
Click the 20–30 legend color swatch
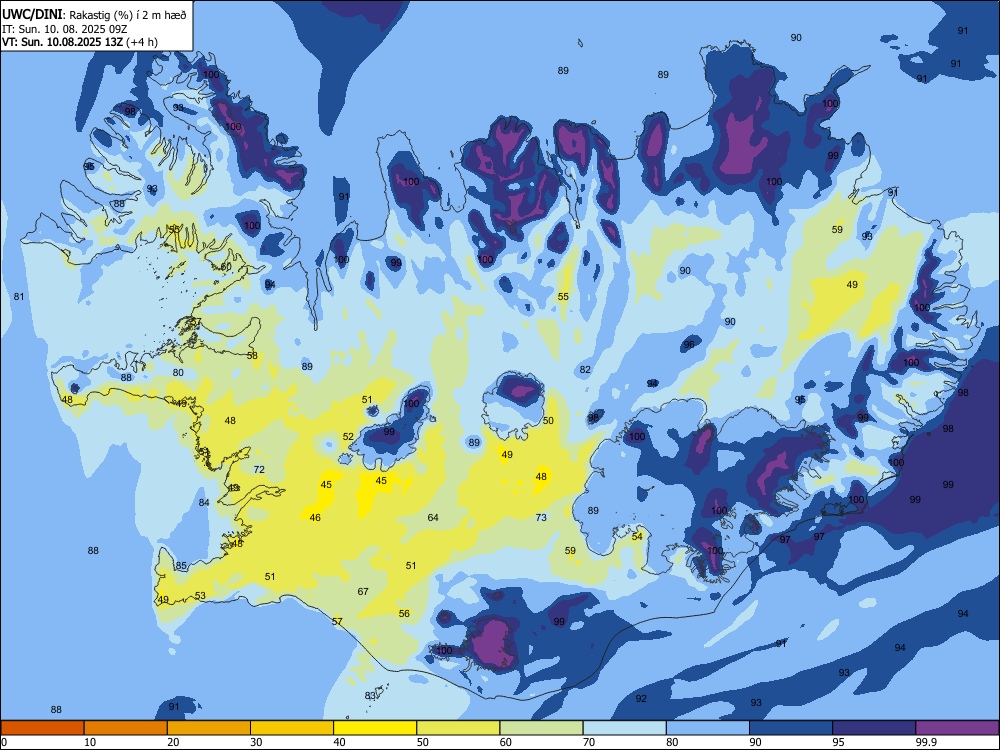pos(209,728)
